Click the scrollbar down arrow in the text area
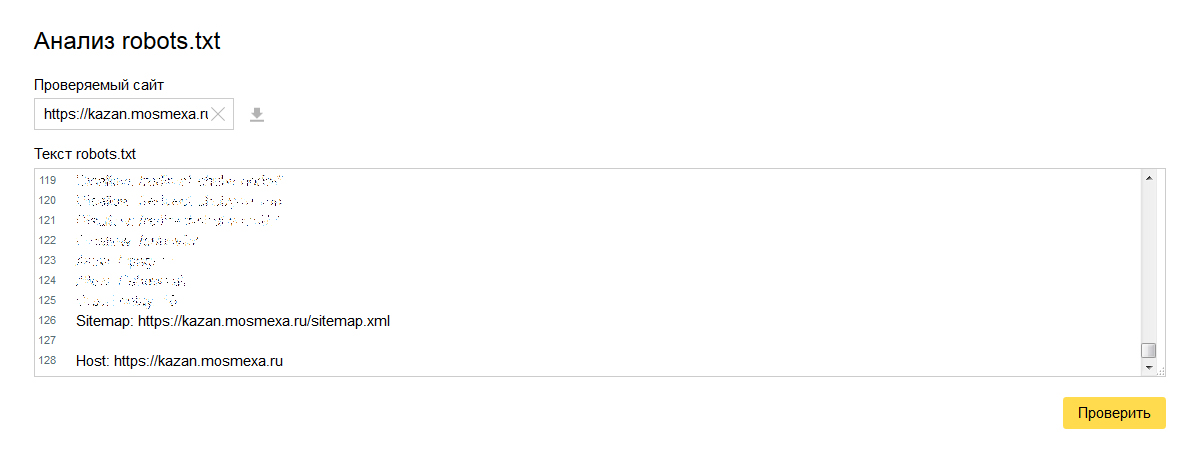 pos(1148,368)
